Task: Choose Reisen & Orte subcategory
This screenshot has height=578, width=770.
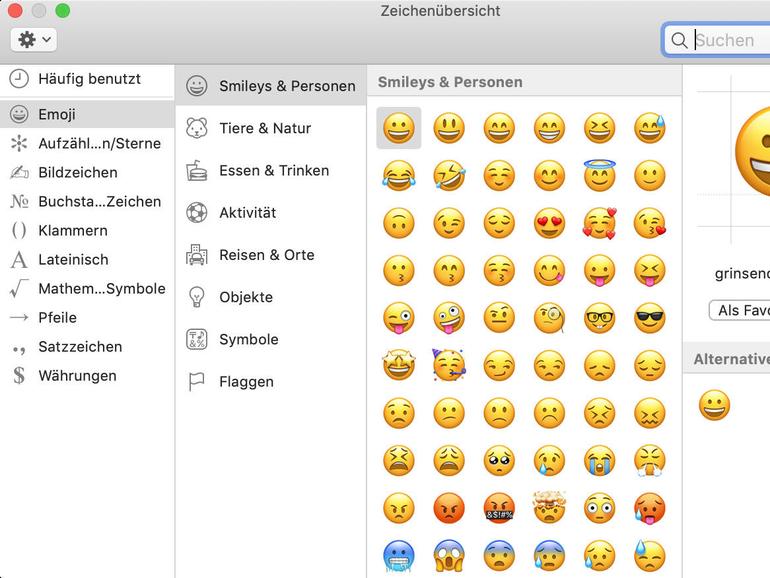Action: 271,255
